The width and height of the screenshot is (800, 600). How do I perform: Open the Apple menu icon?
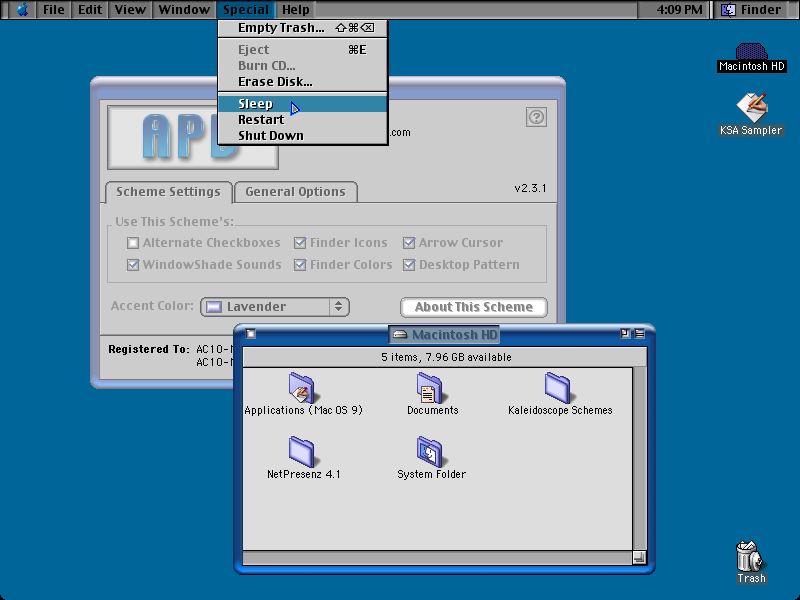coord(22,10)
